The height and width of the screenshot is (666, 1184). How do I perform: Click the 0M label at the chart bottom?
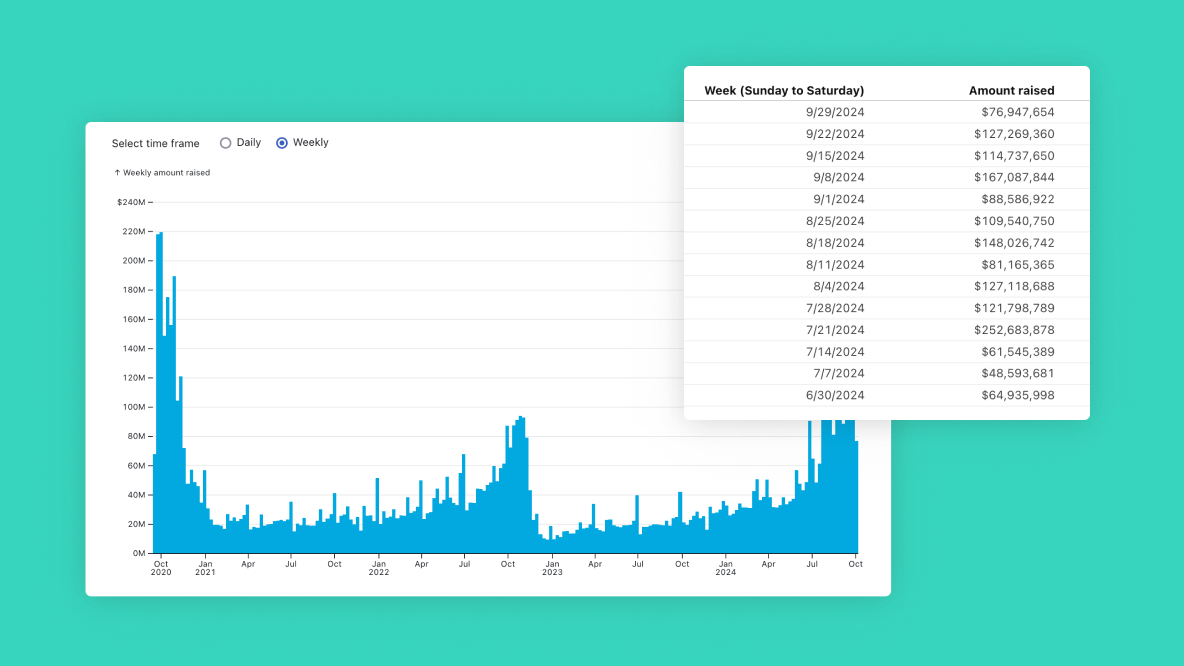click(x=137, y=553)
